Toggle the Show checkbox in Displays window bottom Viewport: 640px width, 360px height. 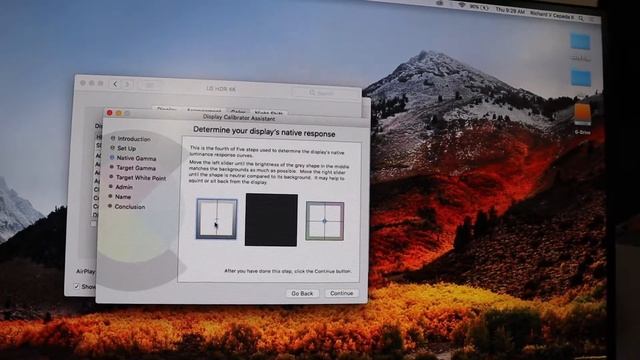[x=77, y=287]
